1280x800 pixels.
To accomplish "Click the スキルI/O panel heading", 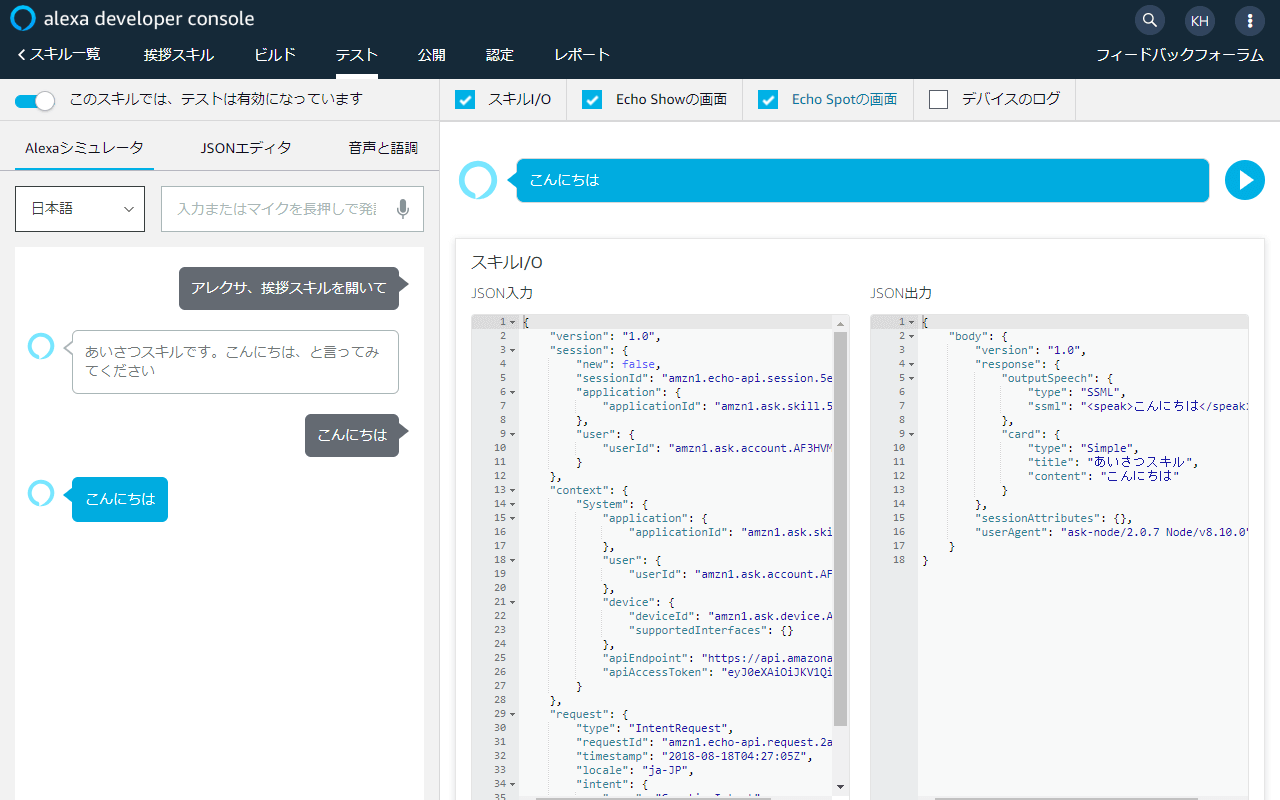I will coord(507,262).
